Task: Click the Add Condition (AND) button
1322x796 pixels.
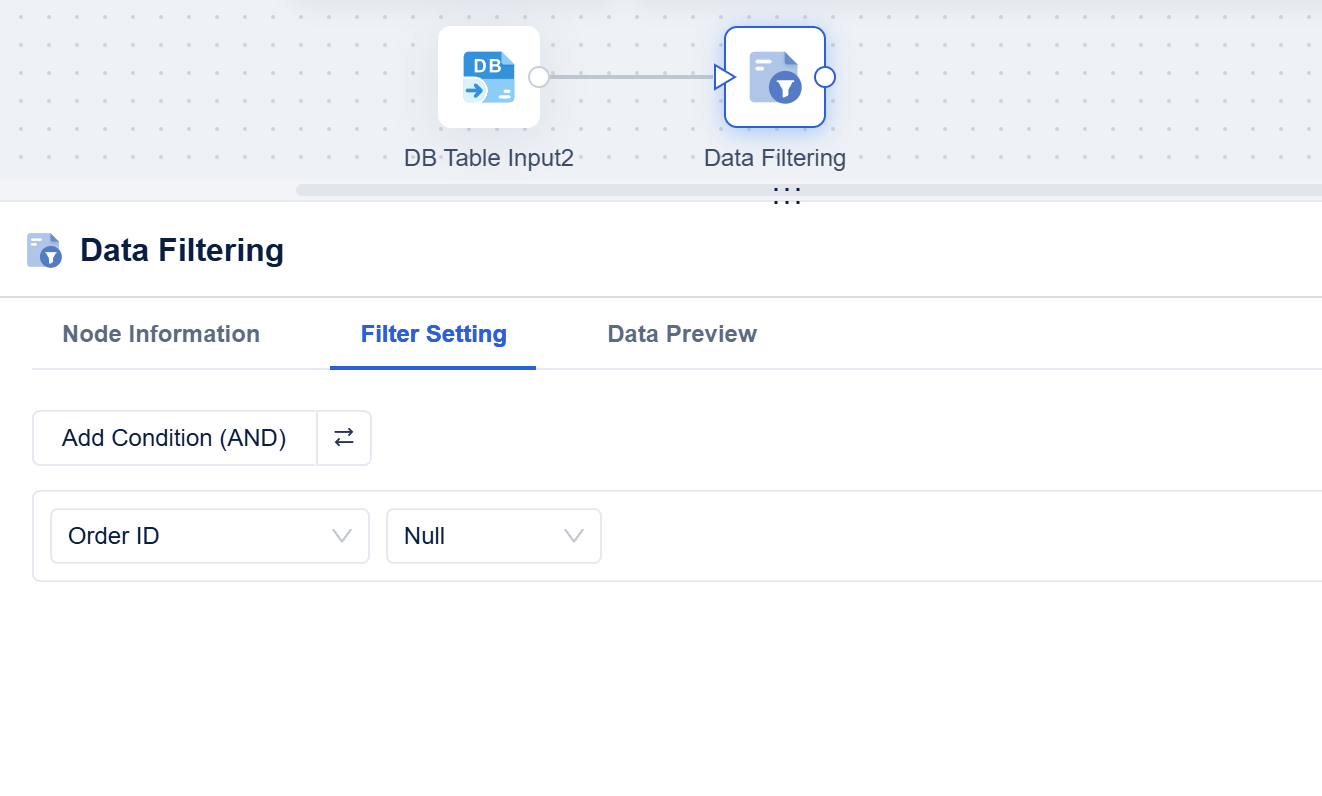Action: 173,438
